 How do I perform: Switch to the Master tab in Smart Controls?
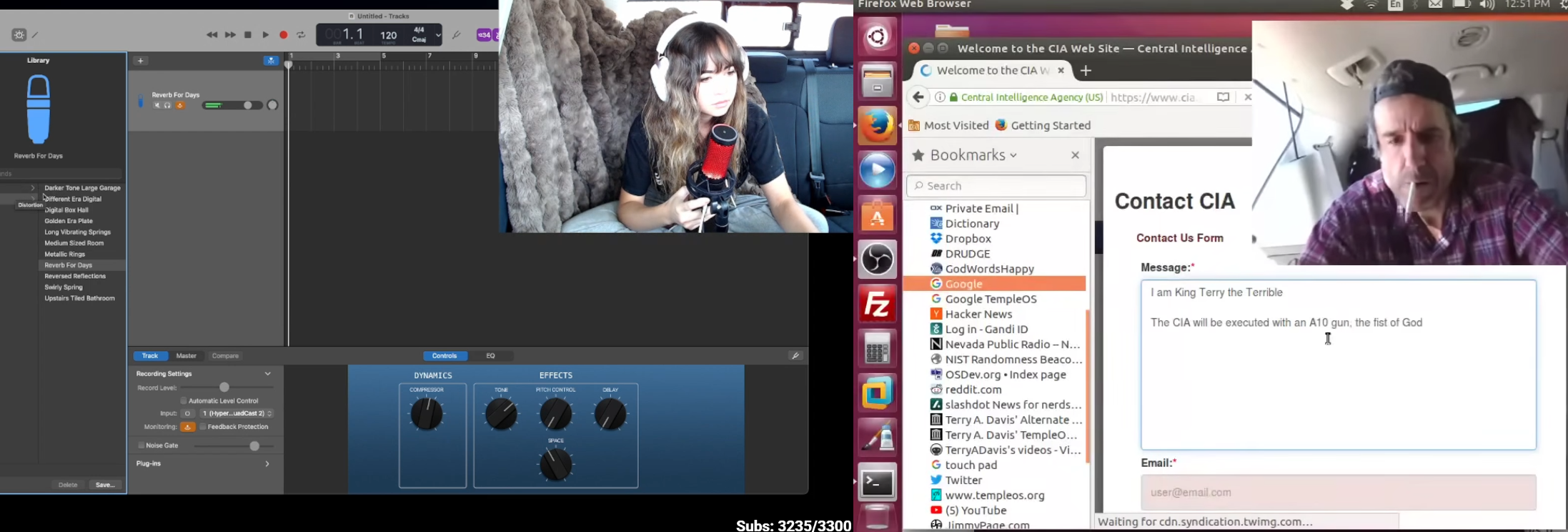[x=187, y=355]
